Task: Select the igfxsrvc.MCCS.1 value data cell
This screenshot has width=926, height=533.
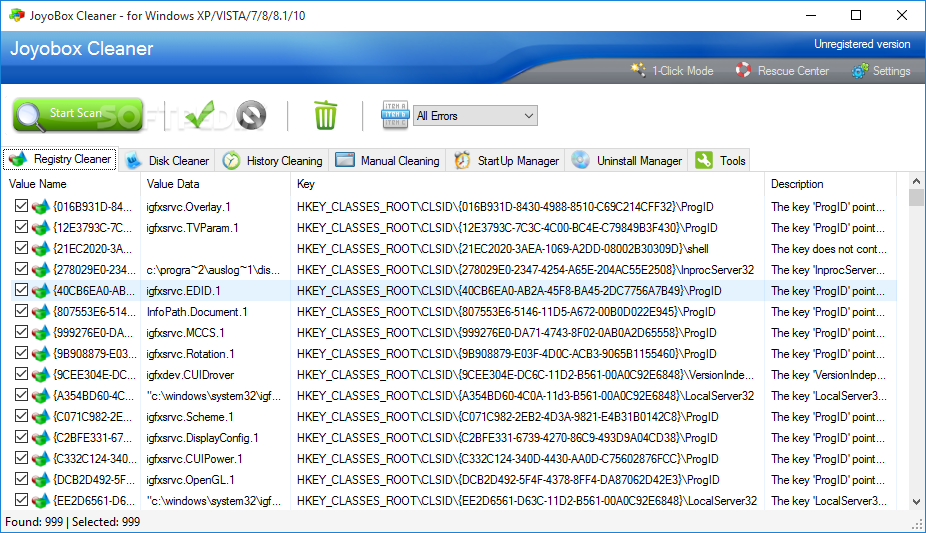Action: pyautogui.click(x=185, y=333)
